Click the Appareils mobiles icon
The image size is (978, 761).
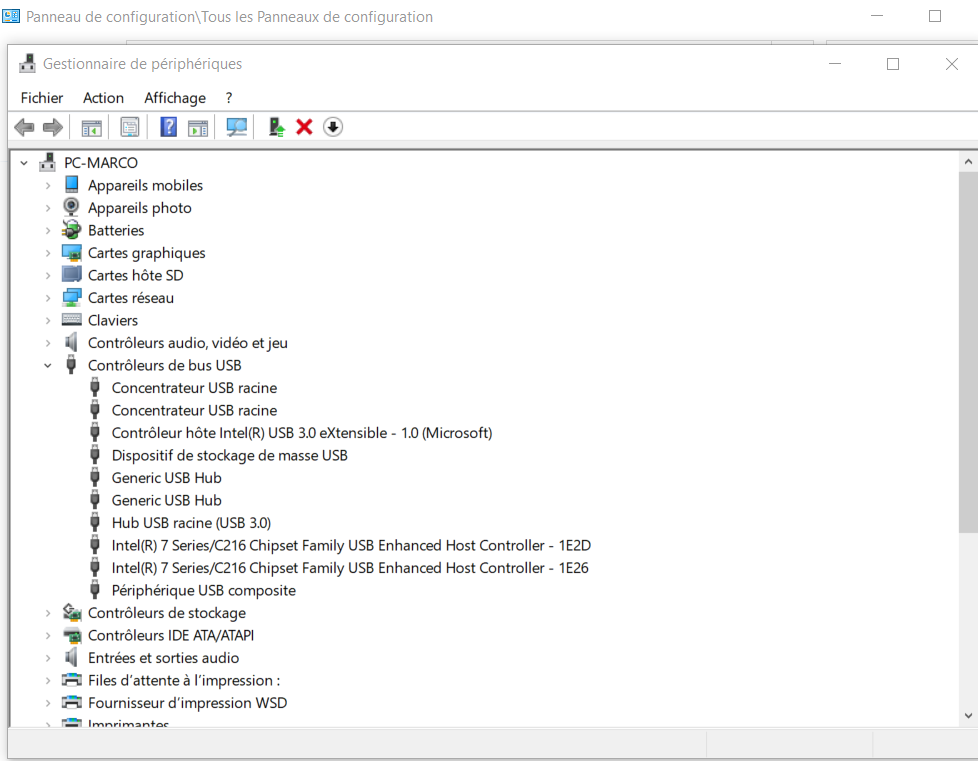point(72,185)
